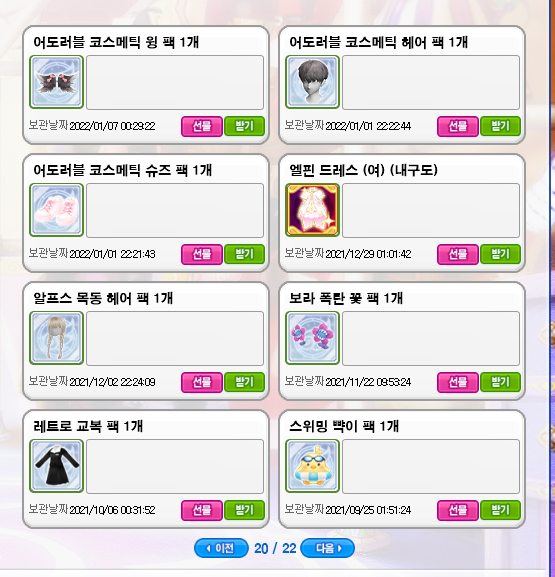Screen dimensions: 555x577
Task: Click the blonde braided hair pack icon
Action: [x=56, y=338]
